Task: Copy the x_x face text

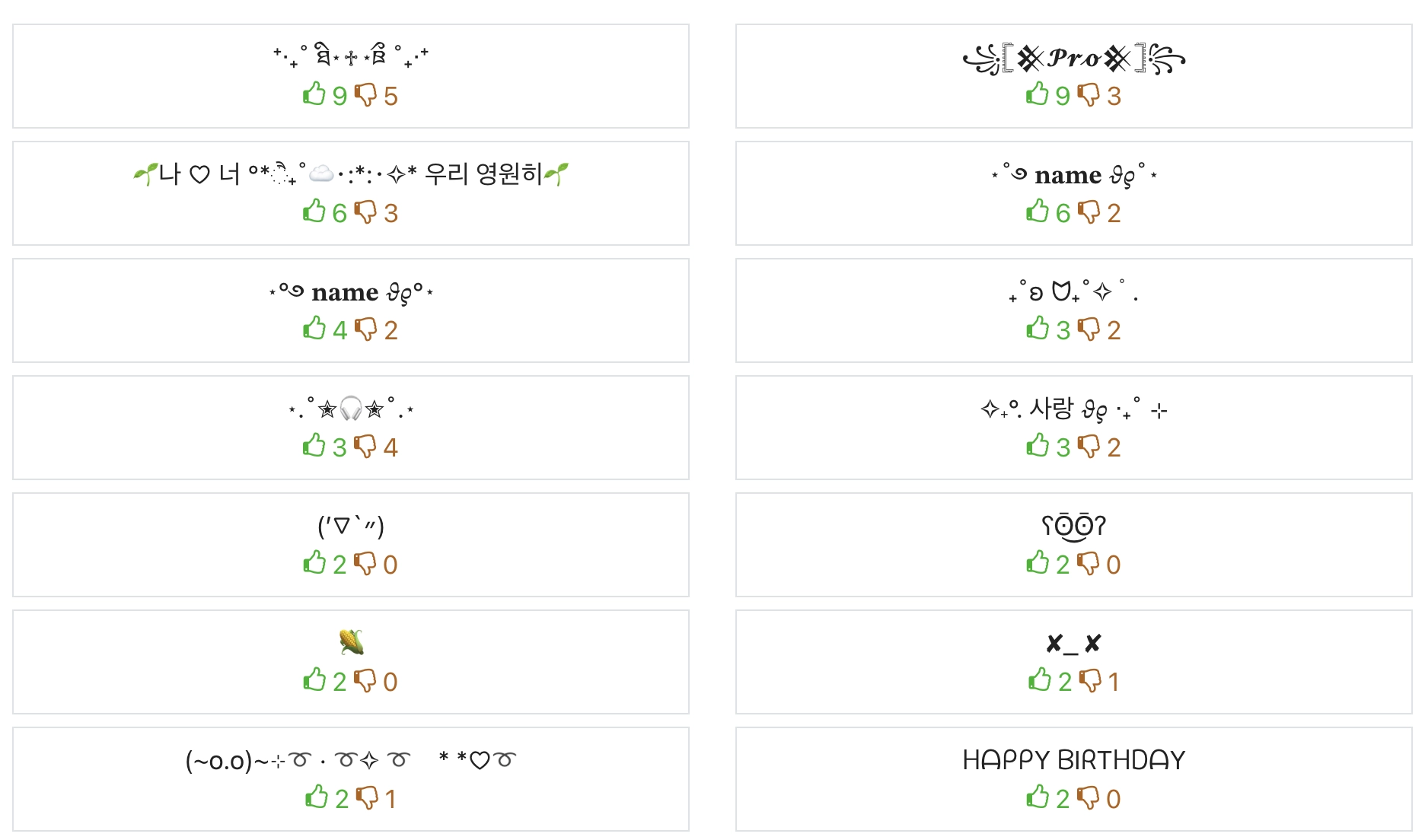Action: (1073, 644)
